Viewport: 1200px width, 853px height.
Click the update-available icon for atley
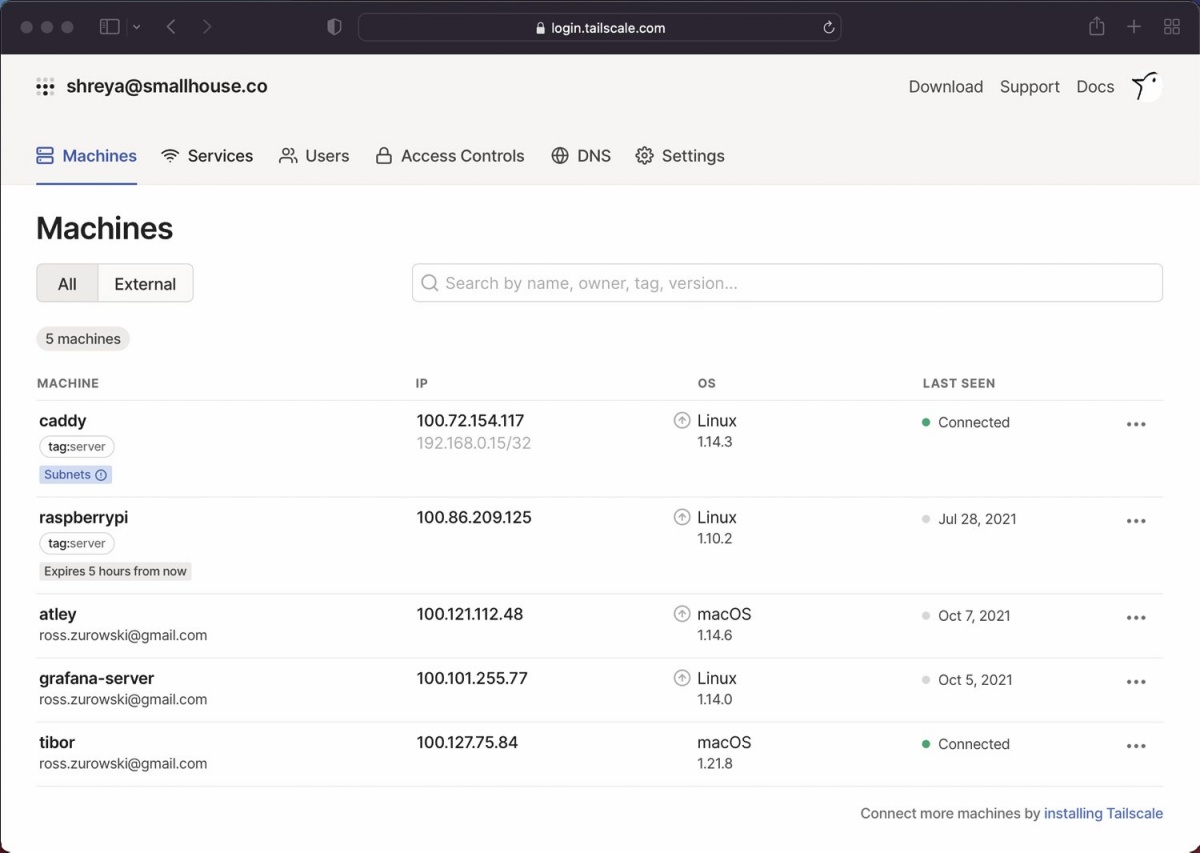pos(682,614)
